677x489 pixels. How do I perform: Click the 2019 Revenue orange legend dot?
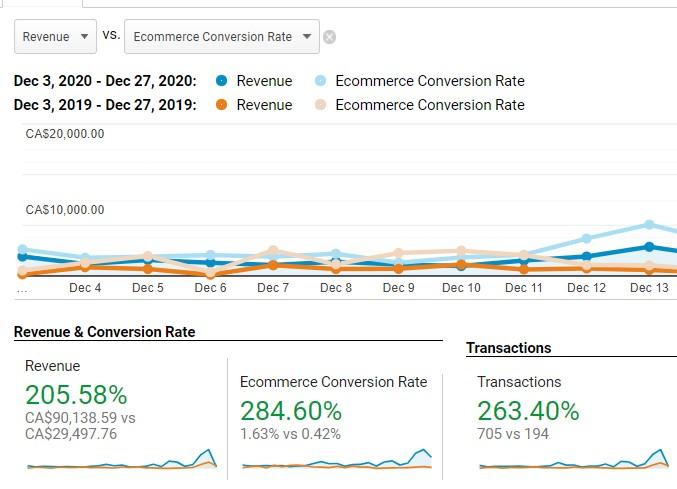point(221,105)
